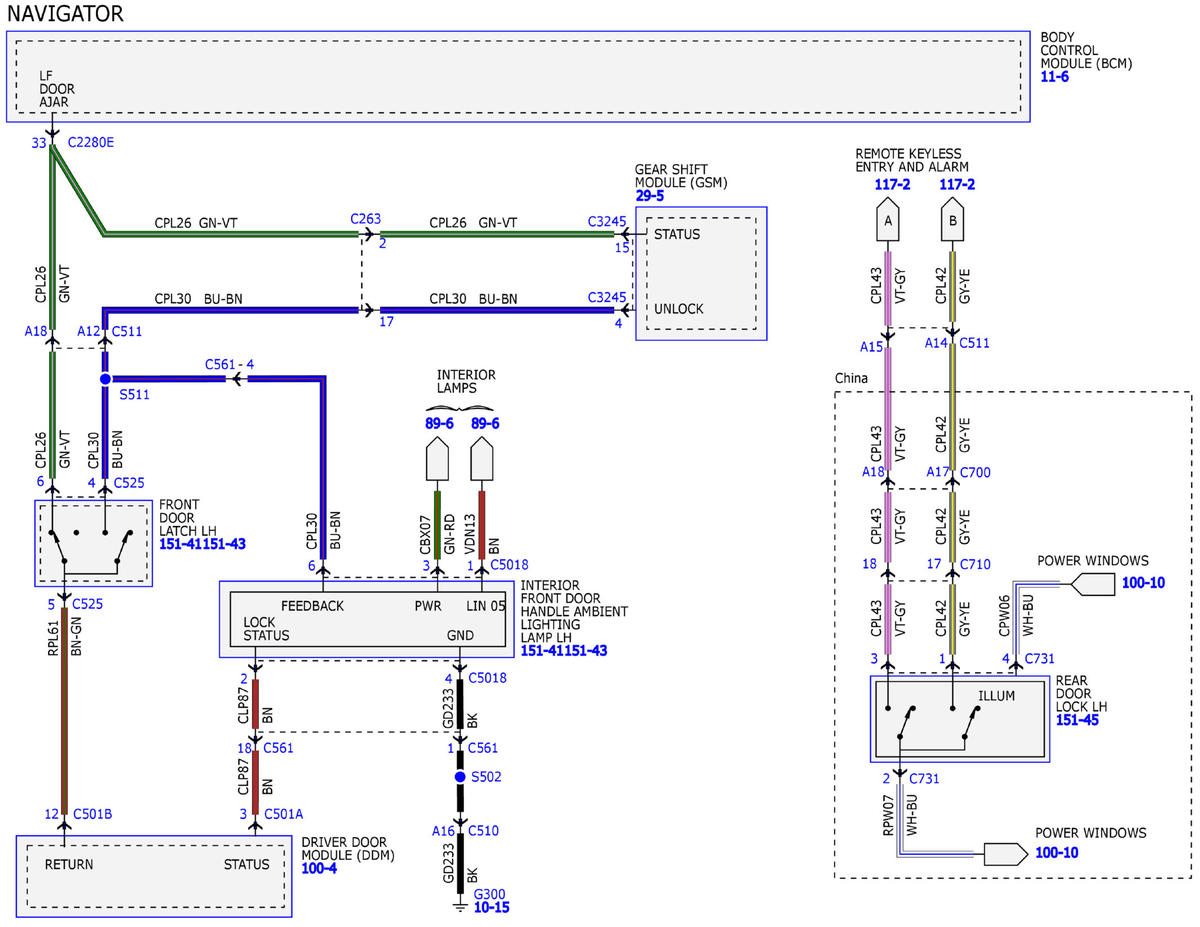Select C511 connector label beside pin A14
Screen dimensions: 1200x927
974,344
